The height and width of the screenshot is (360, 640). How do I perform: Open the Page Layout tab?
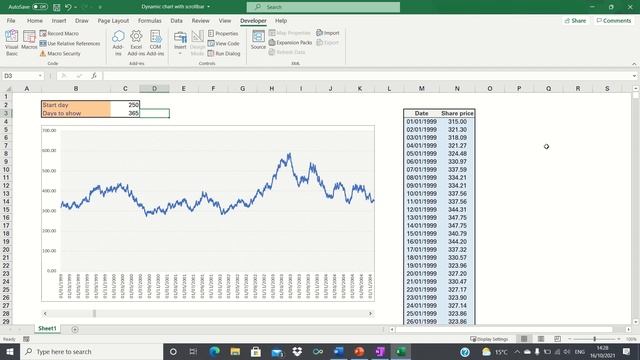[113, 20]
